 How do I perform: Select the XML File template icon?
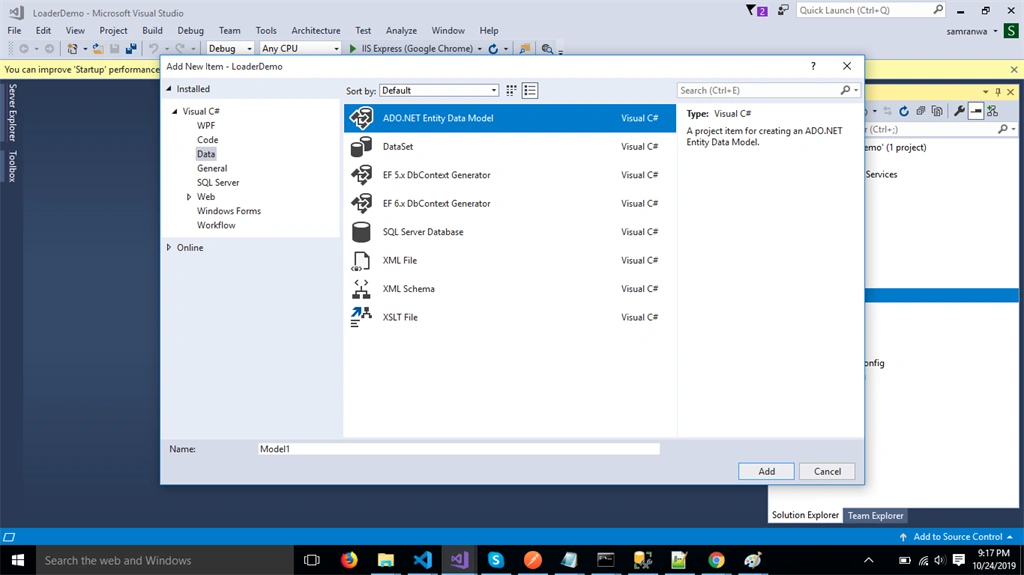tap(361, 260)
